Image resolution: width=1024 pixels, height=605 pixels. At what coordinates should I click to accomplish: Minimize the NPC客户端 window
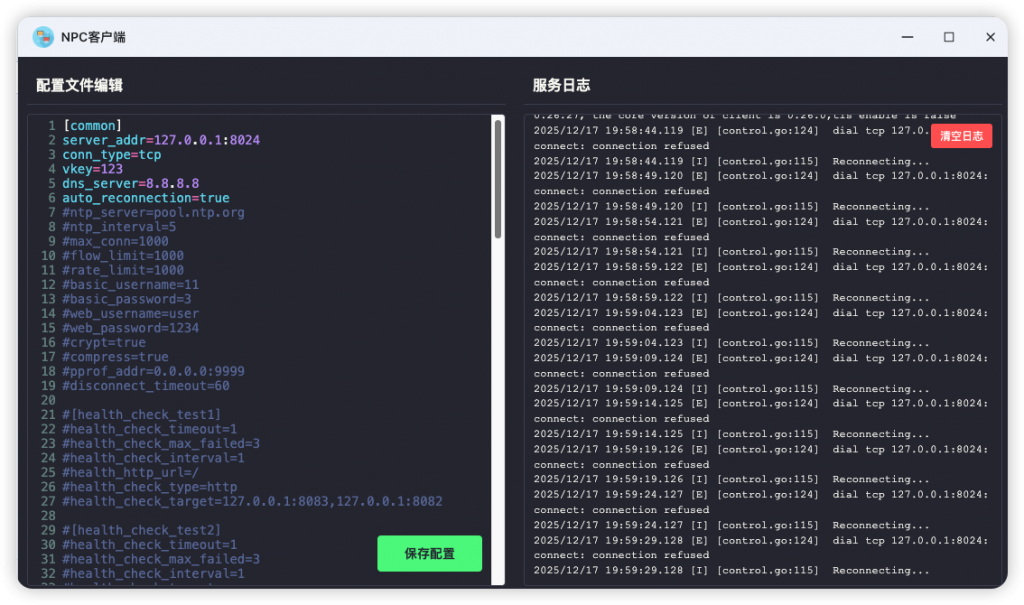click(x=907, y=37)
